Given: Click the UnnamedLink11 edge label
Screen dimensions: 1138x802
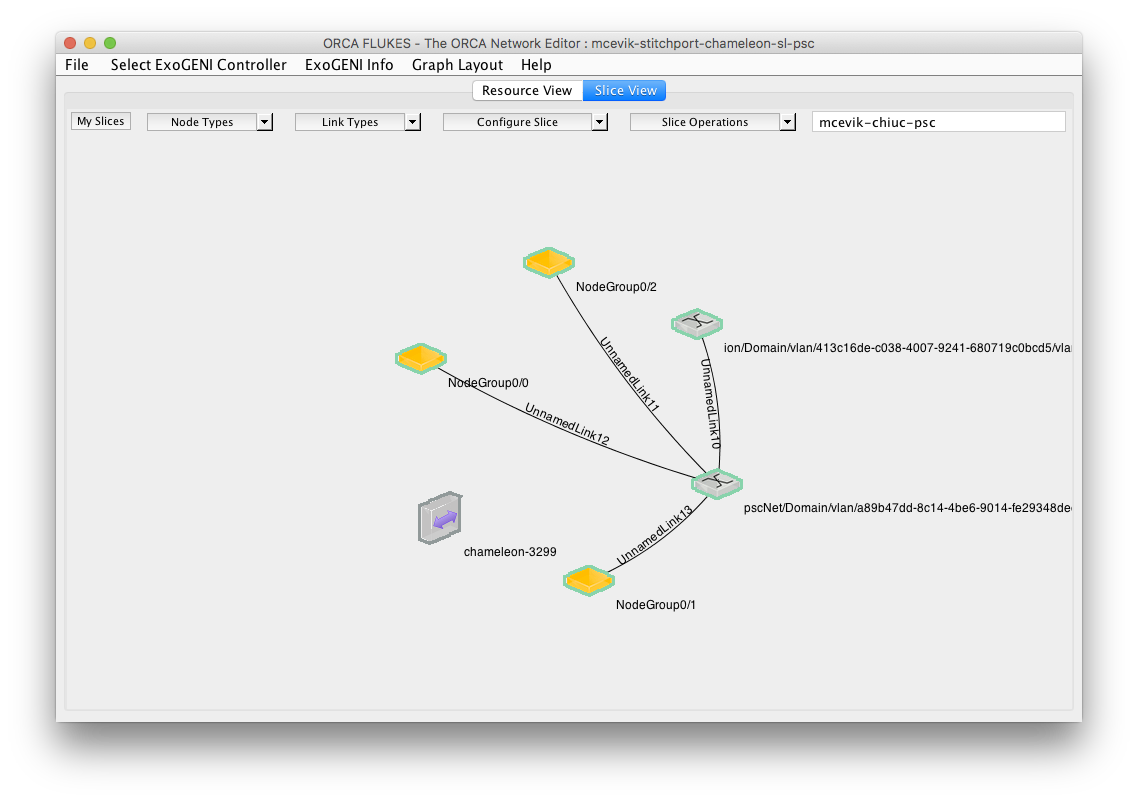Looking at the screenshot, I should [x=629, y=375].
